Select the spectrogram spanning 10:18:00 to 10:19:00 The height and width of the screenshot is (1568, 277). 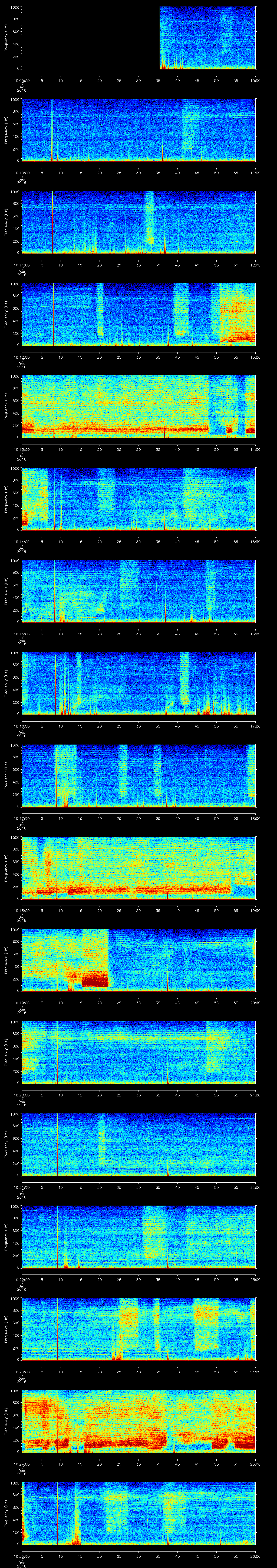coord(139,868)
